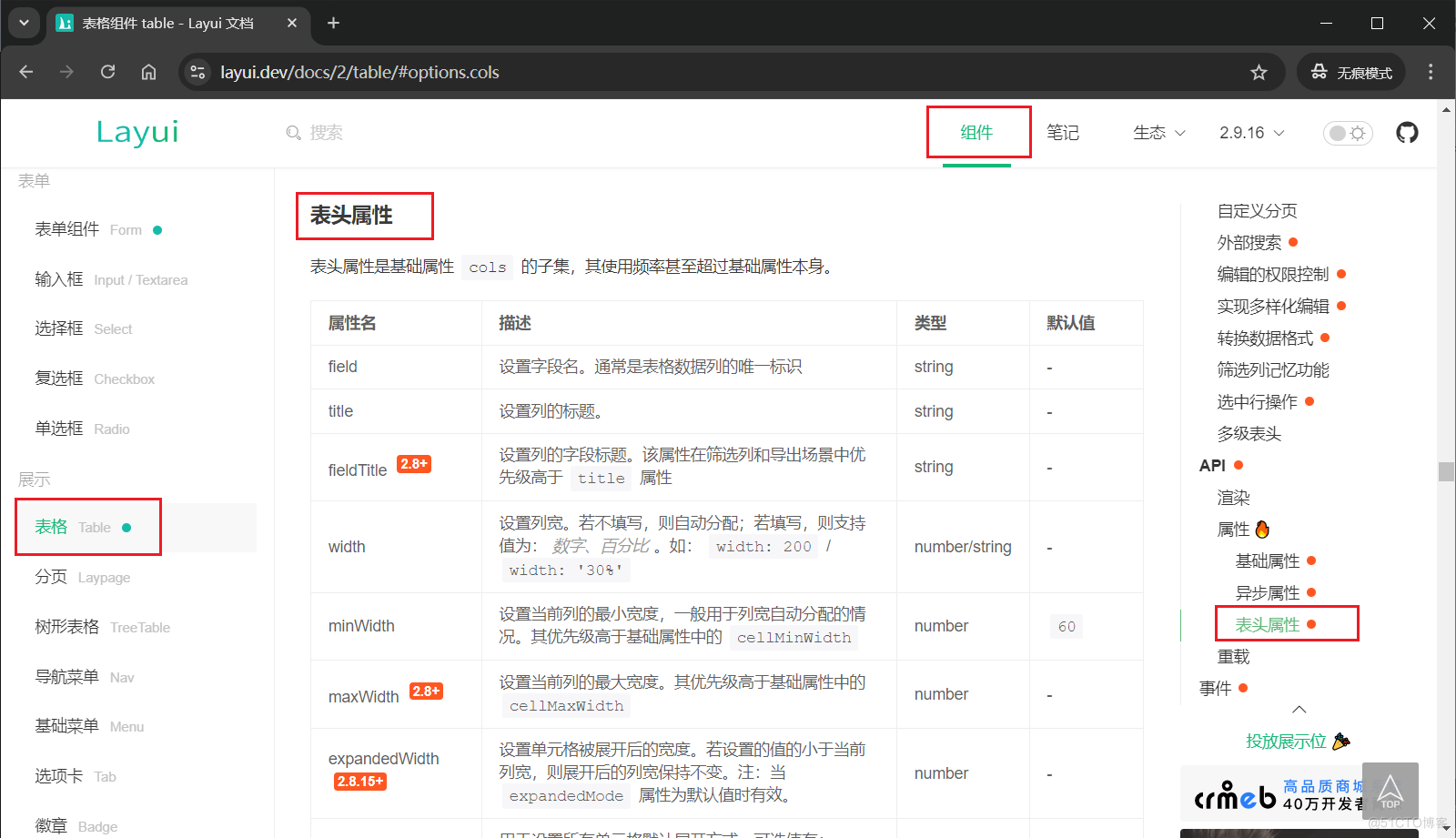Select the 组件 nav item
The width and height of the screenshot is (1456, 838).
click(x=976, y=133)
